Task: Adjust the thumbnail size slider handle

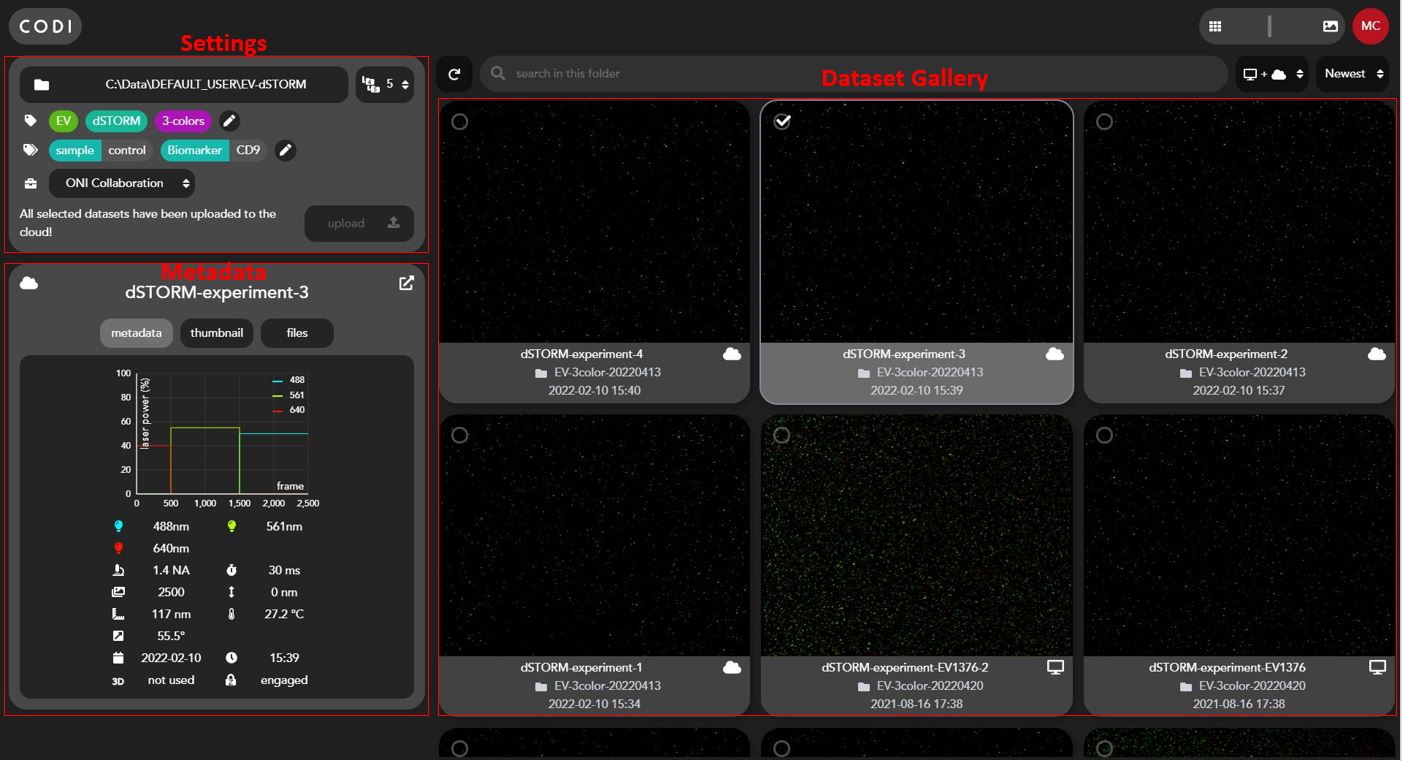Action: (x=1270, y=27)
